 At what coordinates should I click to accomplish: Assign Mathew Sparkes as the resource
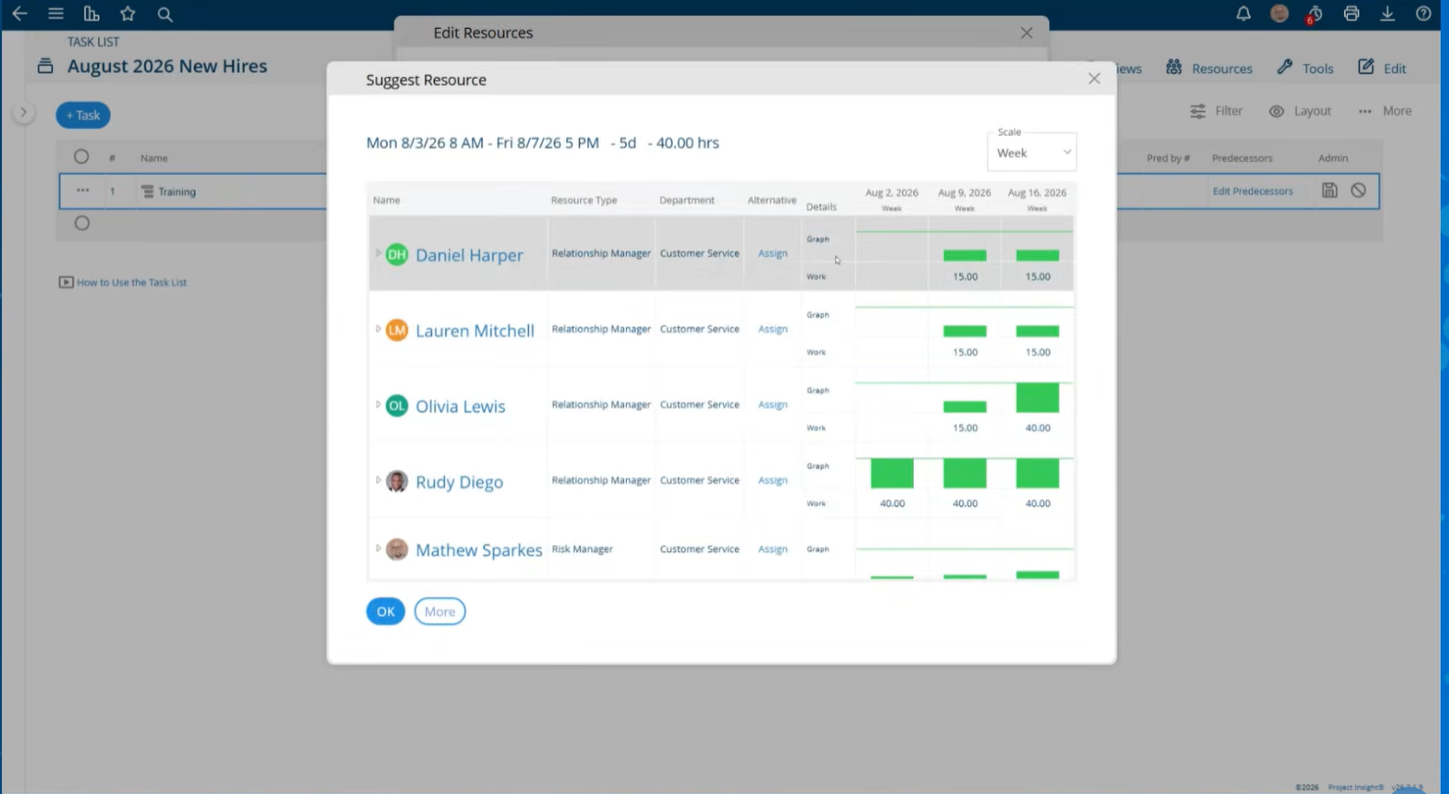pyautogui.click(x=773, y=549)
